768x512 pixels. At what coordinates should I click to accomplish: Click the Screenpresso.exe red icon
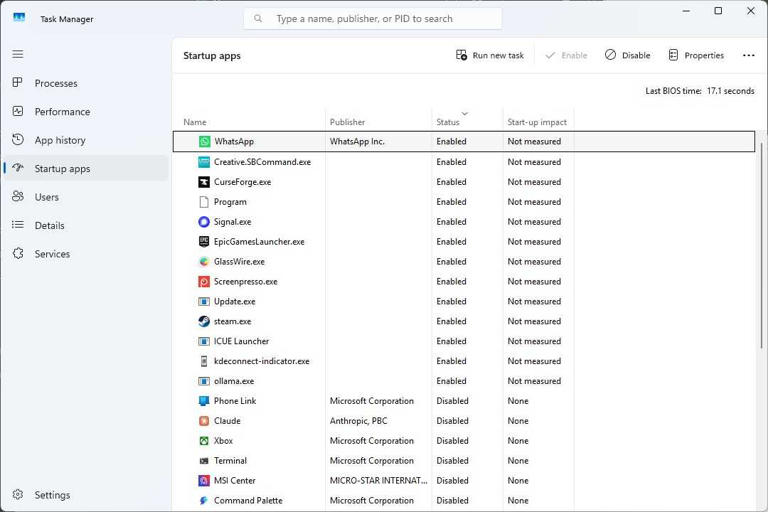point(204,282)
